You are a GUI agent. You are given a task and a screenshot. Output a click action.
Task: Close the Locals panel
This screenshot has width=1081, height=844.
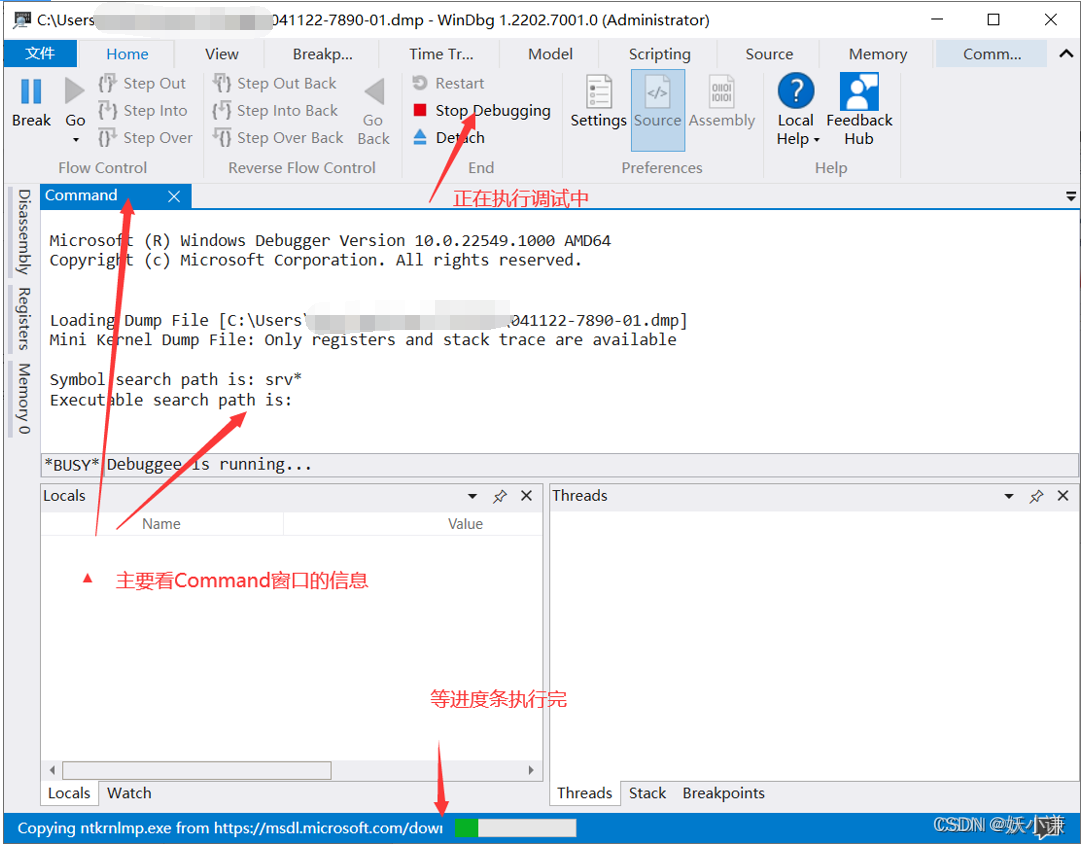coord(526,496)
